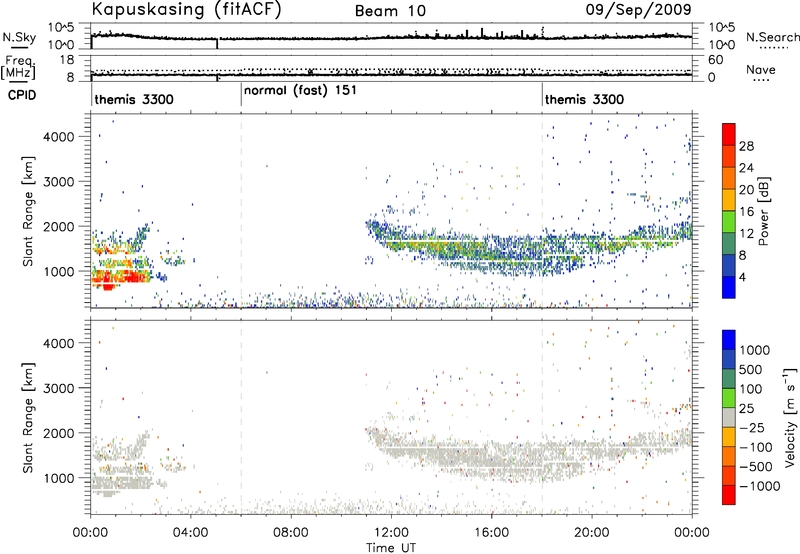Click the blue 1000 velocity colorbar swatch
This screenshot has height=554, width=800.
click(x=729, y=340)
